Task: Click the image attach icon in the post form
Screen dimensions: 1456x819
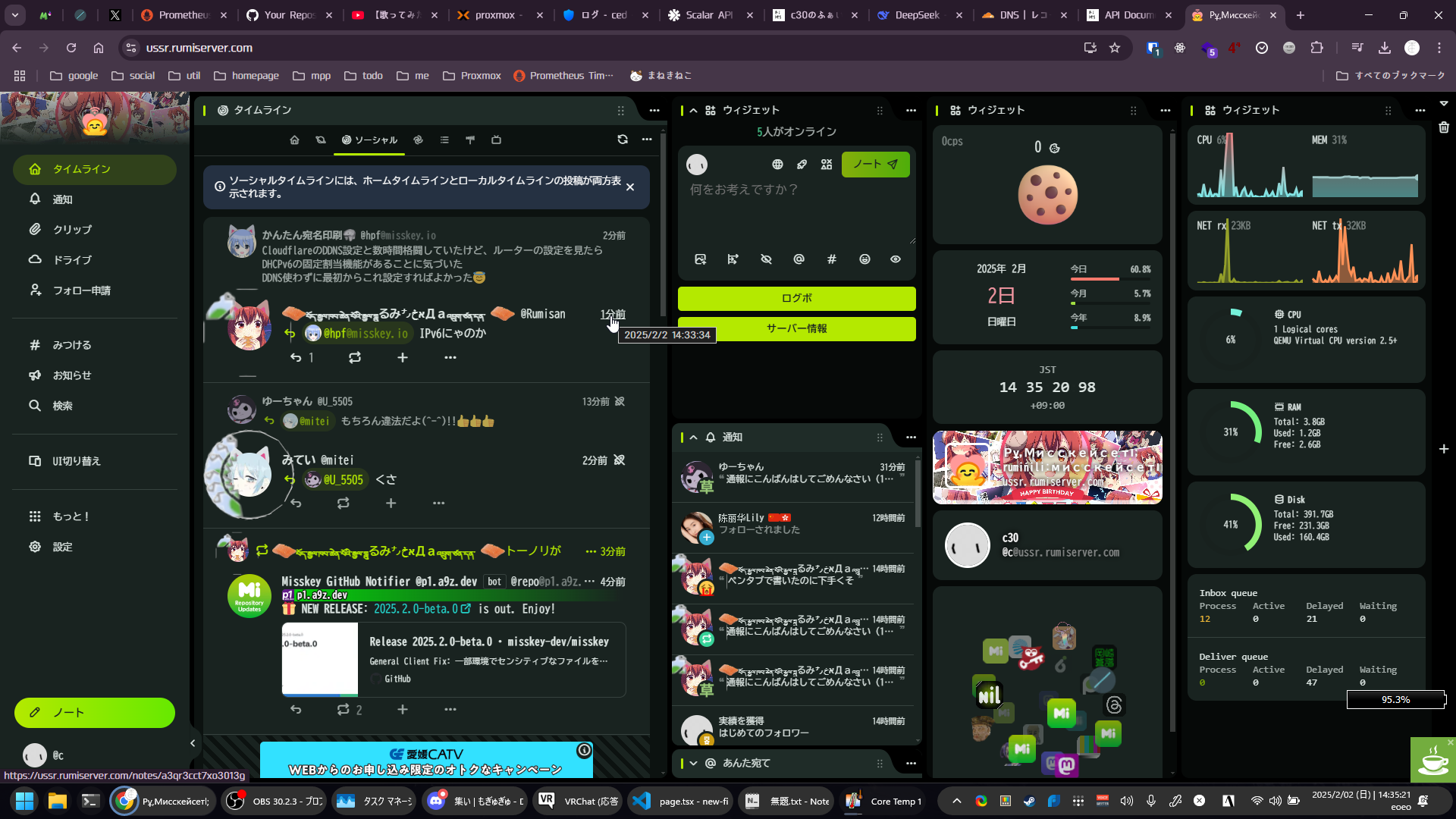Action: (x=700, y=259)
